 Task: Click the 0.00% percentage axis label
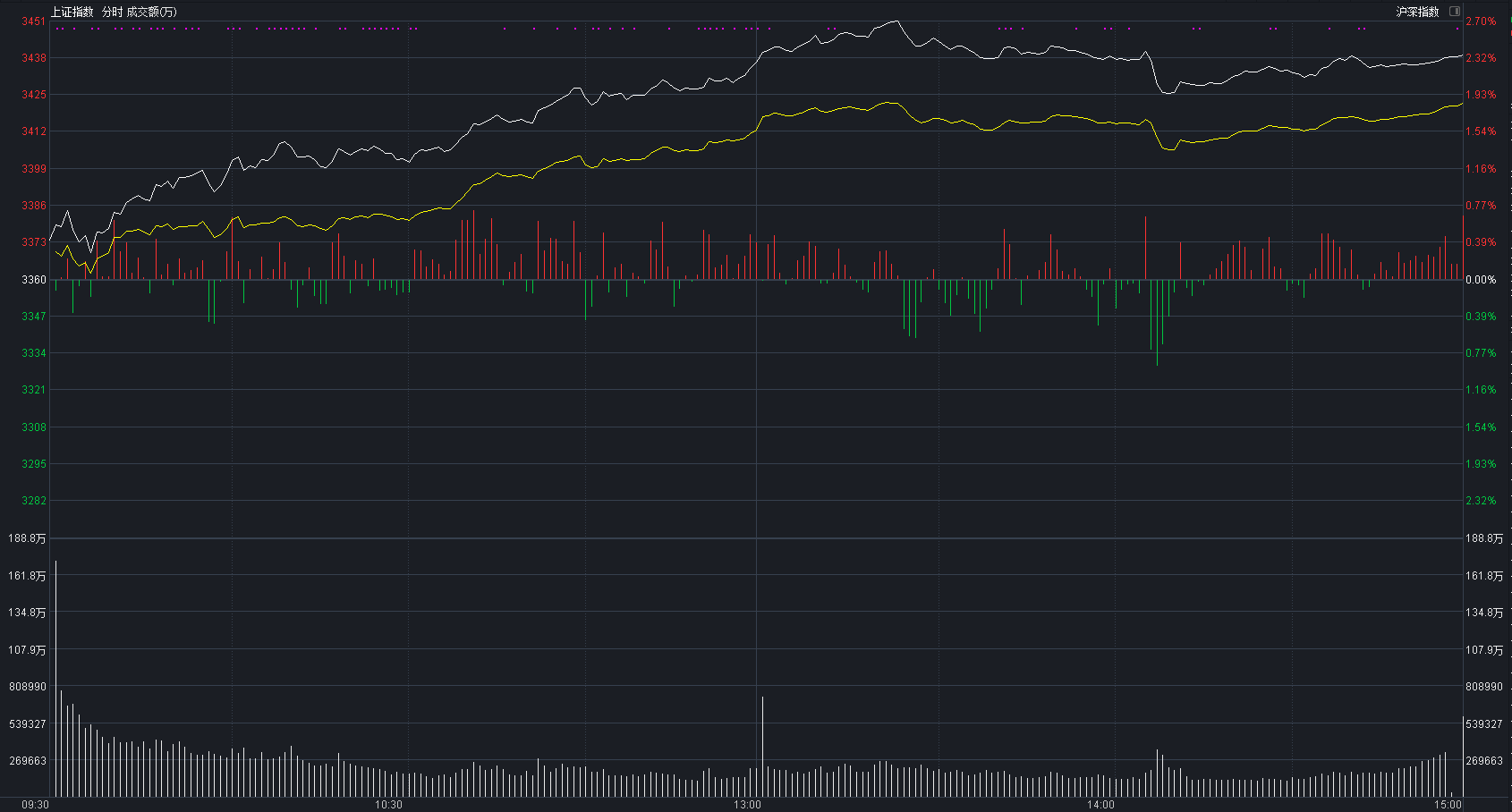pyautogui.click(x=1481, y=280)
